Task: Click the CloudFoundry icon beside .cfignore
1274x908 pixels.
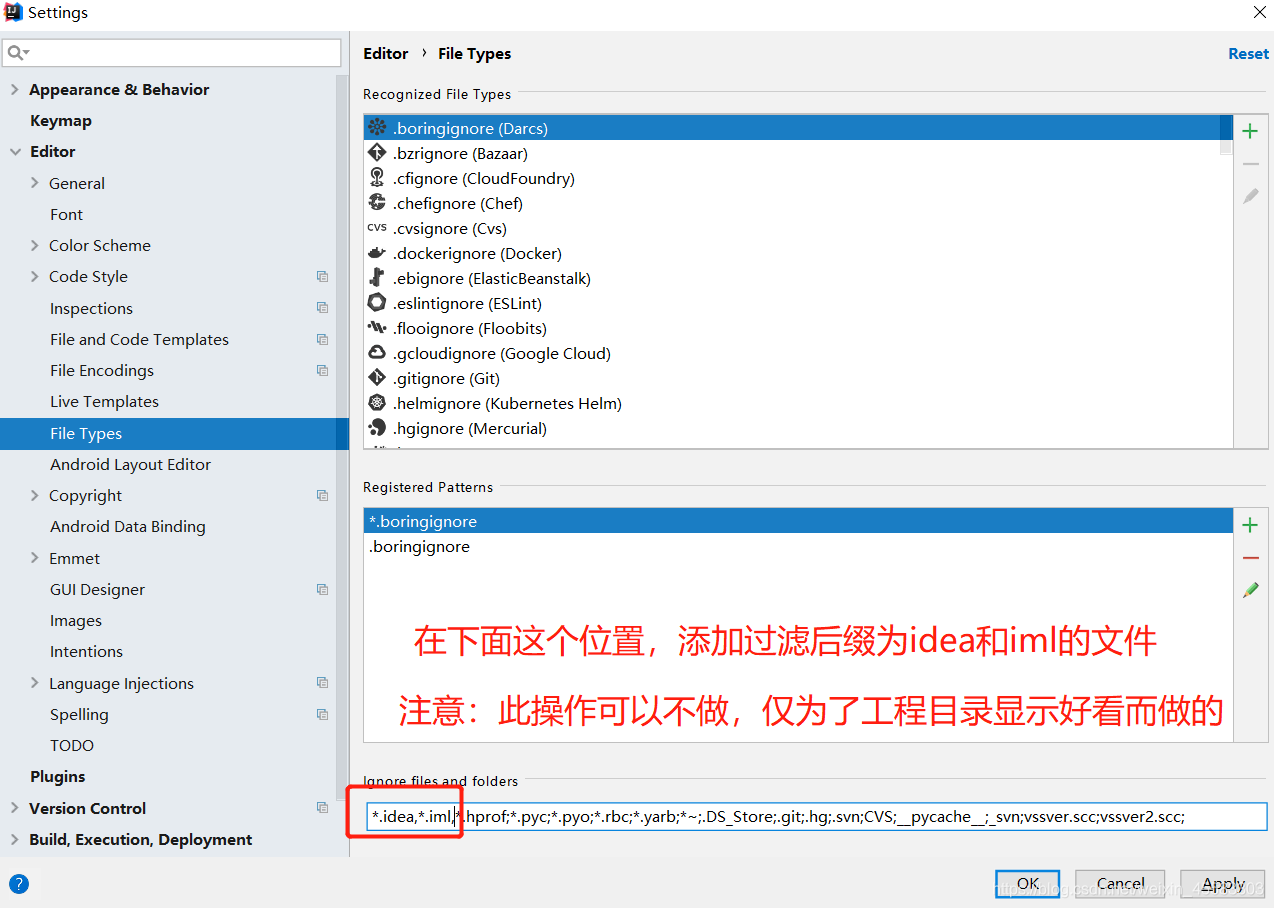Action: (x=377, y=178)
